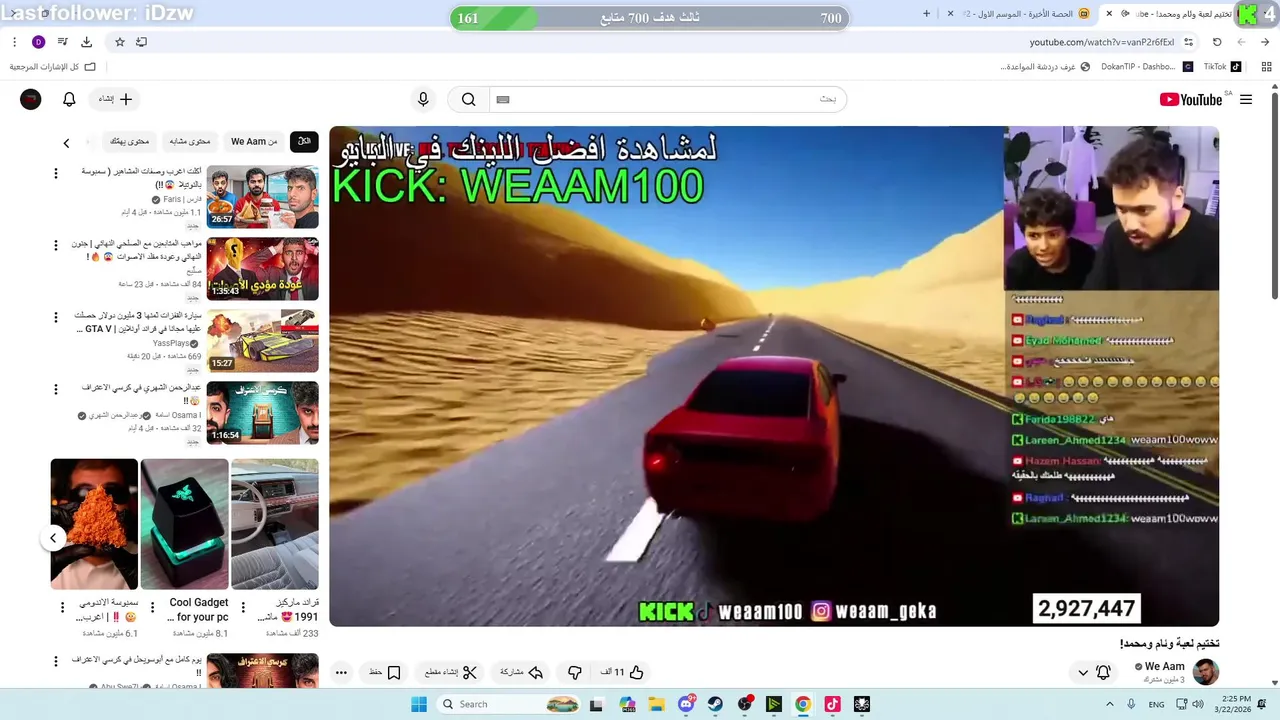
Task: Open the We Aam channel avatar
Action: point(1206,672)
